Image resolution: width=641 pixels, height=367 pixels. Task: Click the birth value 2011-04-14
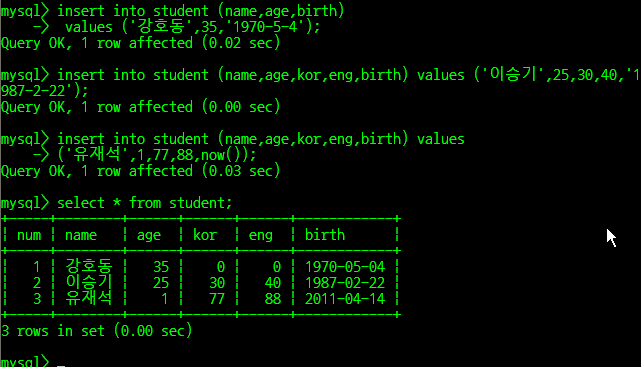tap(345, 299)
